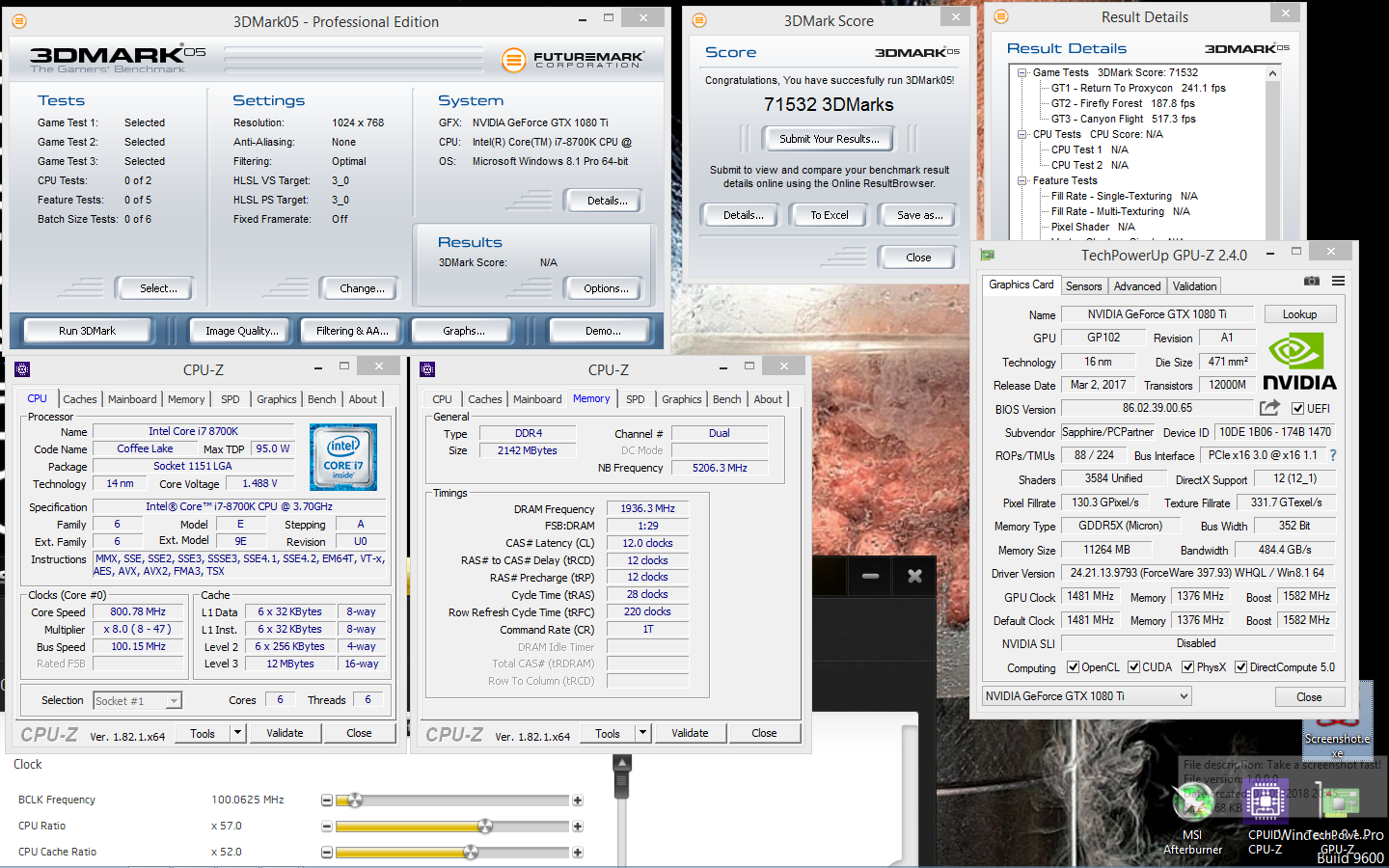The height and width of the screenshot is (868, 1389).
Task: Open Tools dropdown arrow in CPU-Z CPU window
Action: tap(237, 733)
